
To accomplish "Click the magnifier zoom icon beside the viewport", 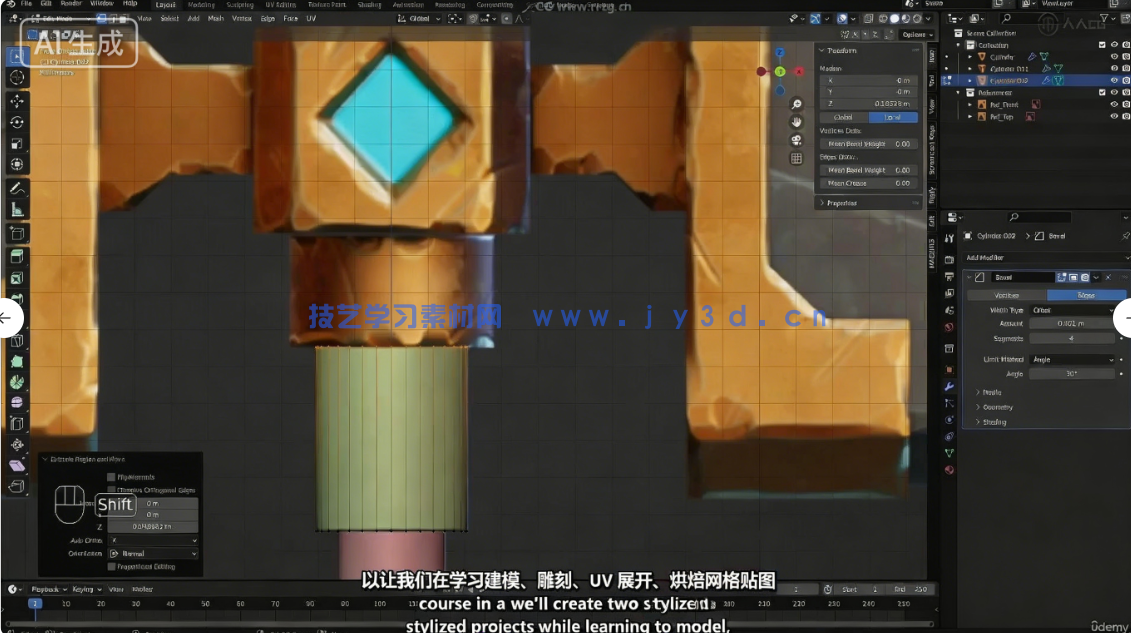I will (796, 103).
